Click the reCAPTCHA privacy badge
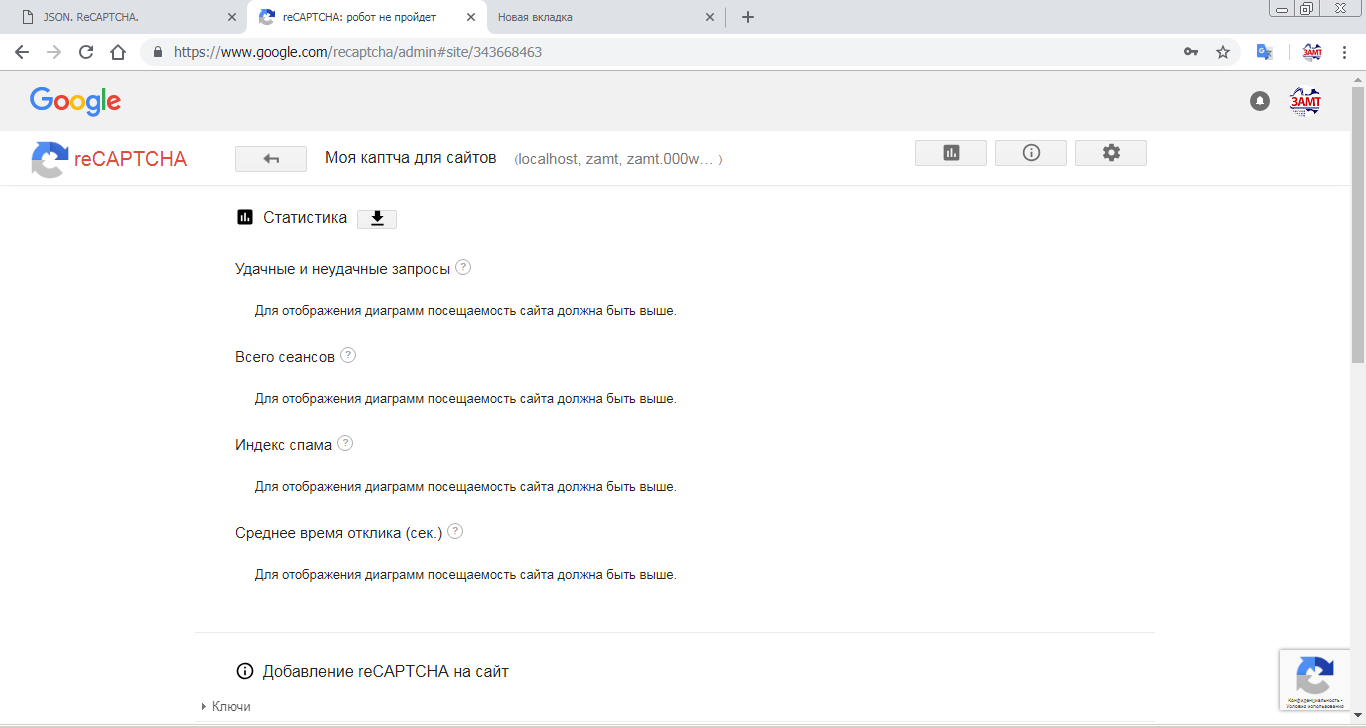This screenshot has width=1366, height=728. pos(1315,680)
